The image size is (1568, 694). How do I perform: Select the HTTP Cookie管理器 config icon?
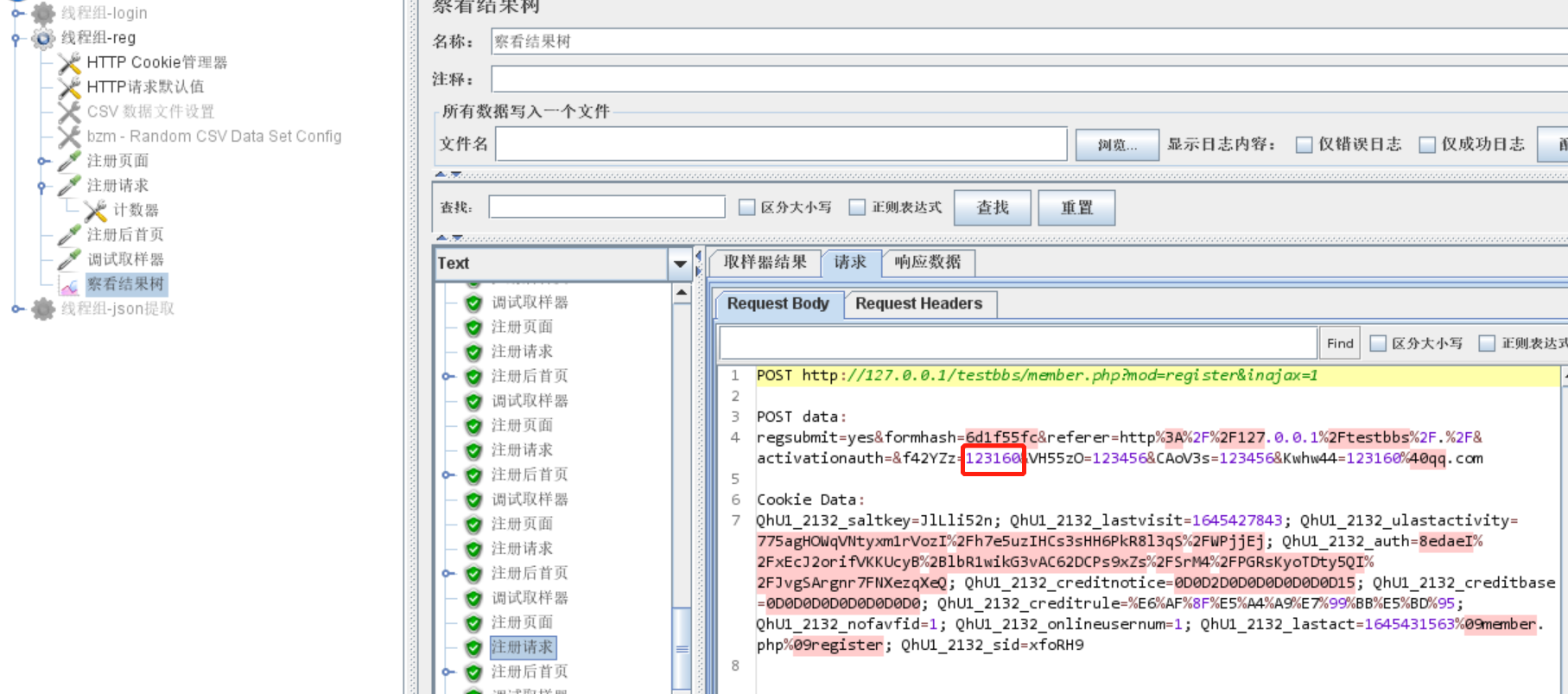[70, 62]
